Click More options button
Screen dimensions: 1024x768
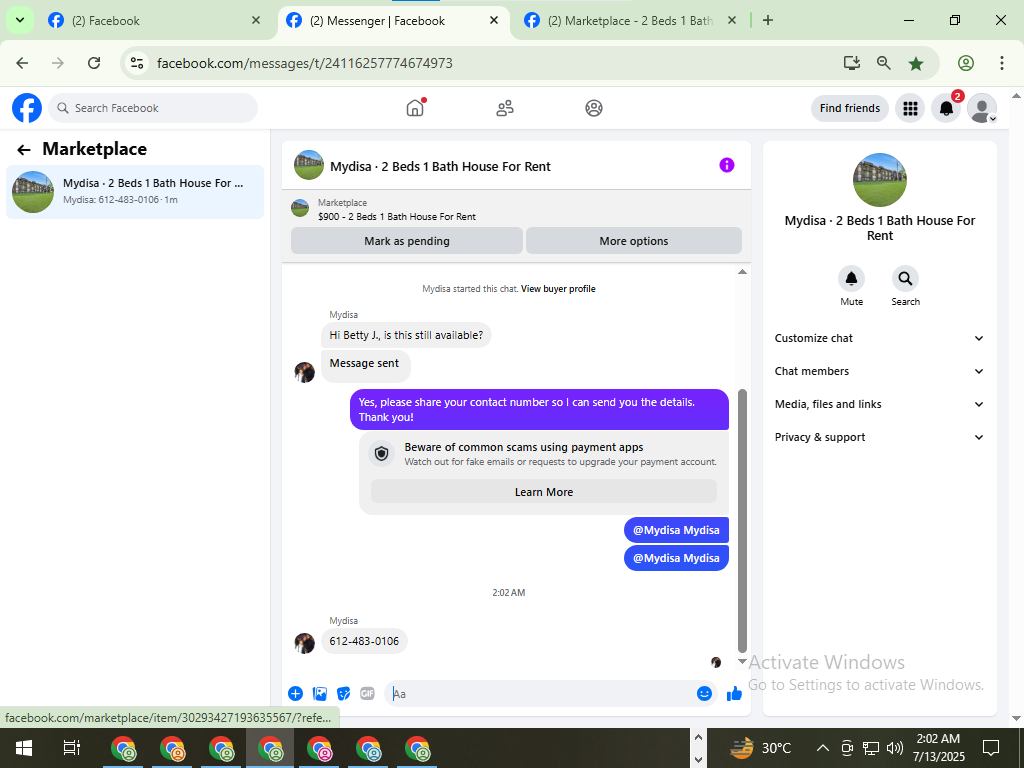(633, 241)
